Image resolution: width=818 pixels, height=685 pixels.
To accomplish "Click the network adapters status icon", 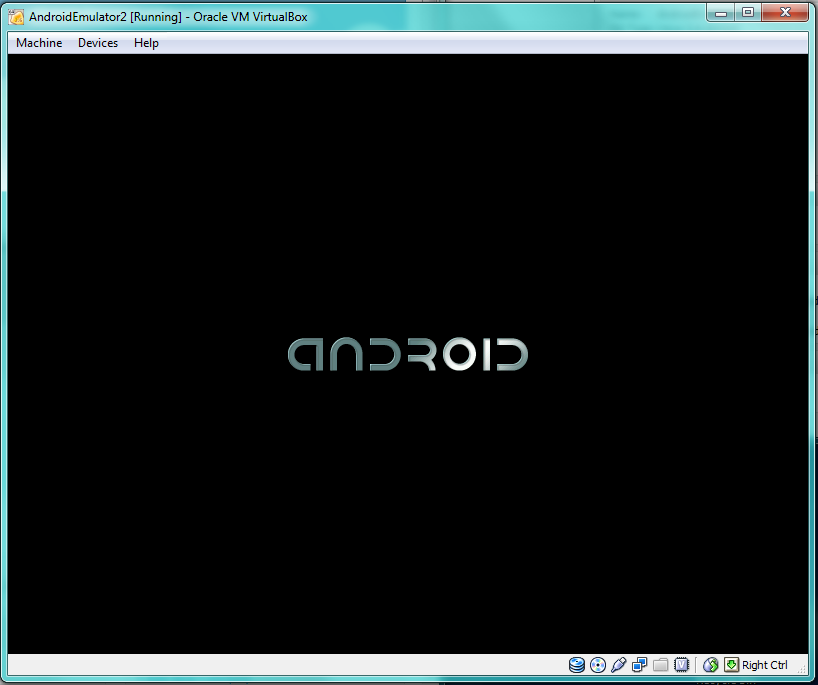I will coord(640,665).
